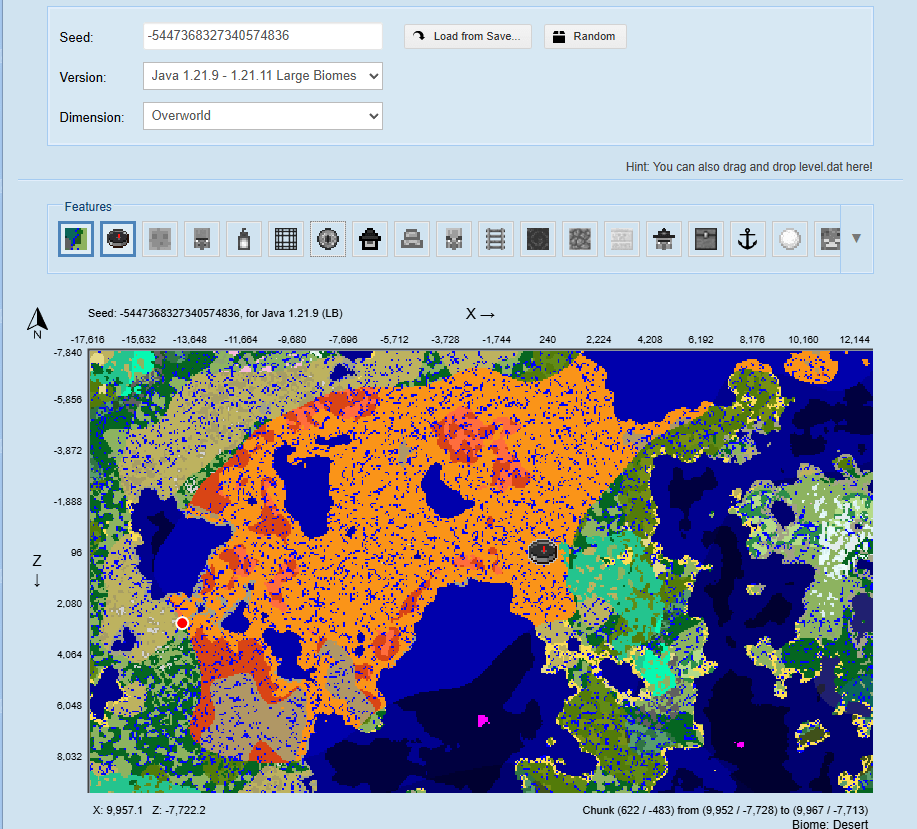Enable the dark square portal feature icon
Image resolution: width=917 pixels, height=829 pixels.
538,239
